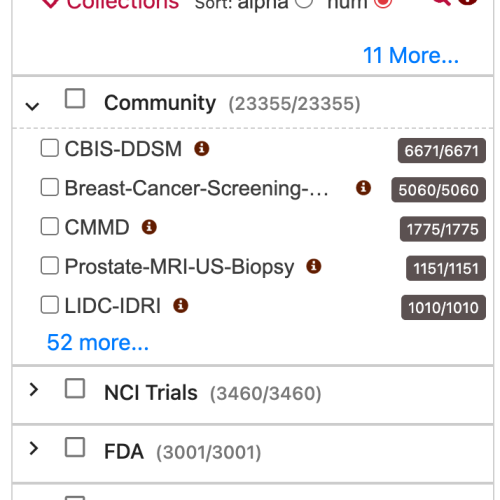Image resolution: width=500 pixels, height=500 pixels.
Task: Click the 6671/6671 count badge
Action: click(442, 151)
